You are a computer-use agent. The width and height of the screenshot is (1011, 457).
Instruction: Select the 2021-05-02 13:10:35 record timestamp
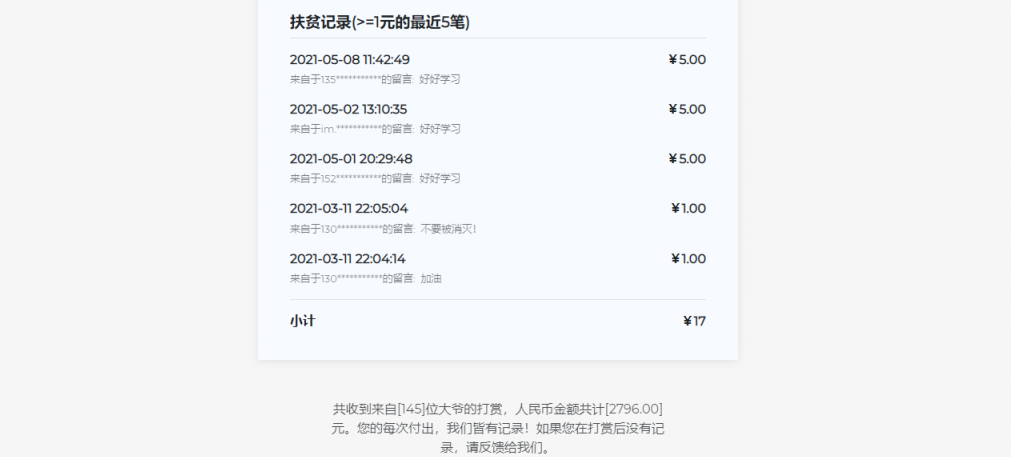(x=348, y=109)
